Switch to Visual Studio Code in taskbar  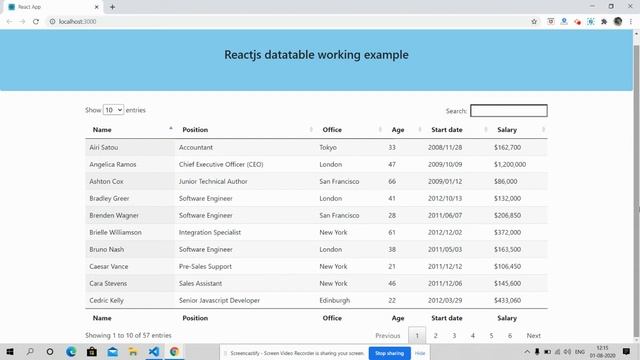154,351
